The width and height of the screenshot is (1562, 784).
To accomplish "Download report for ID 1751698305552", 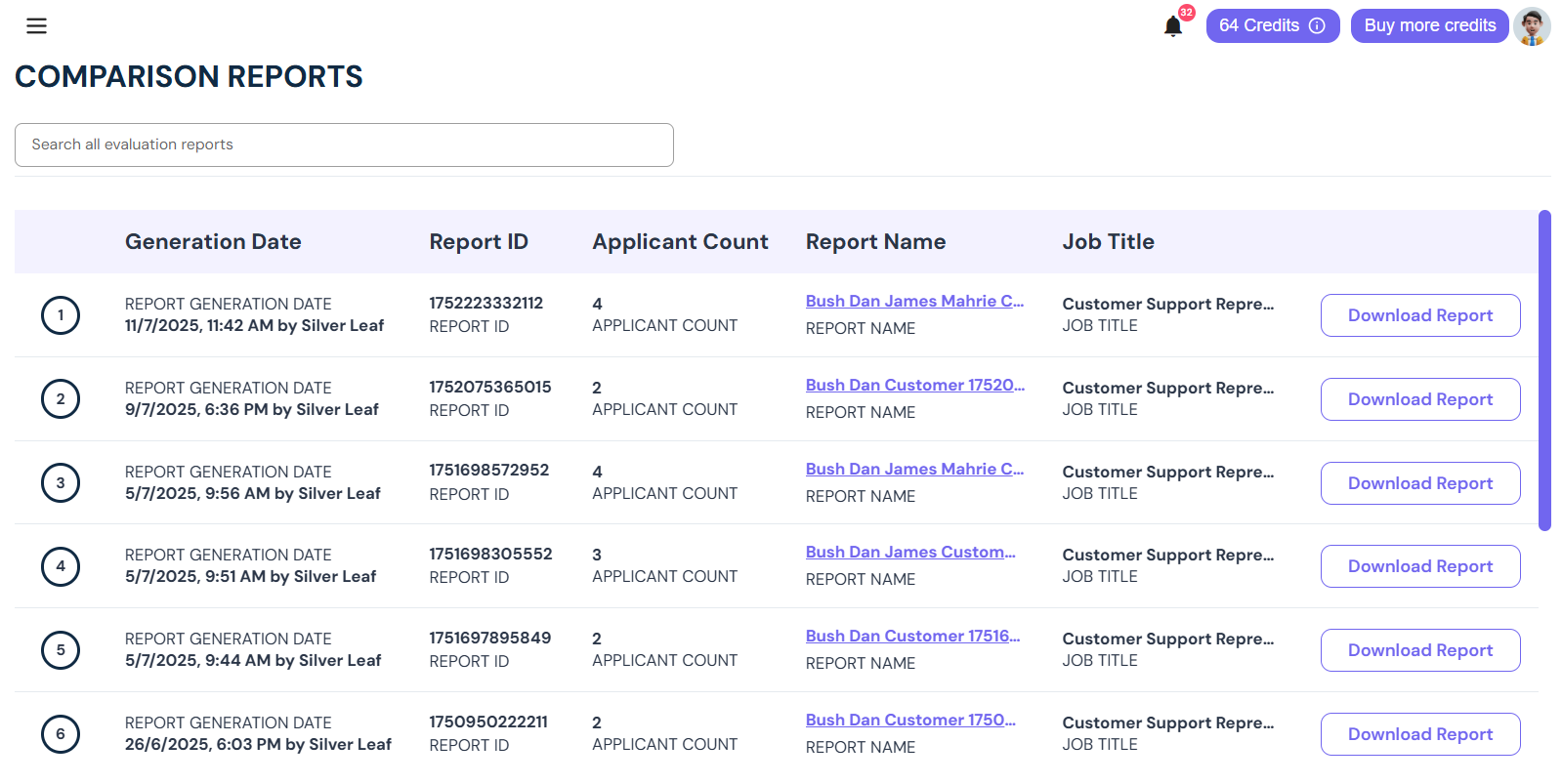I will pyautogui.click(x=1420, y=566).
